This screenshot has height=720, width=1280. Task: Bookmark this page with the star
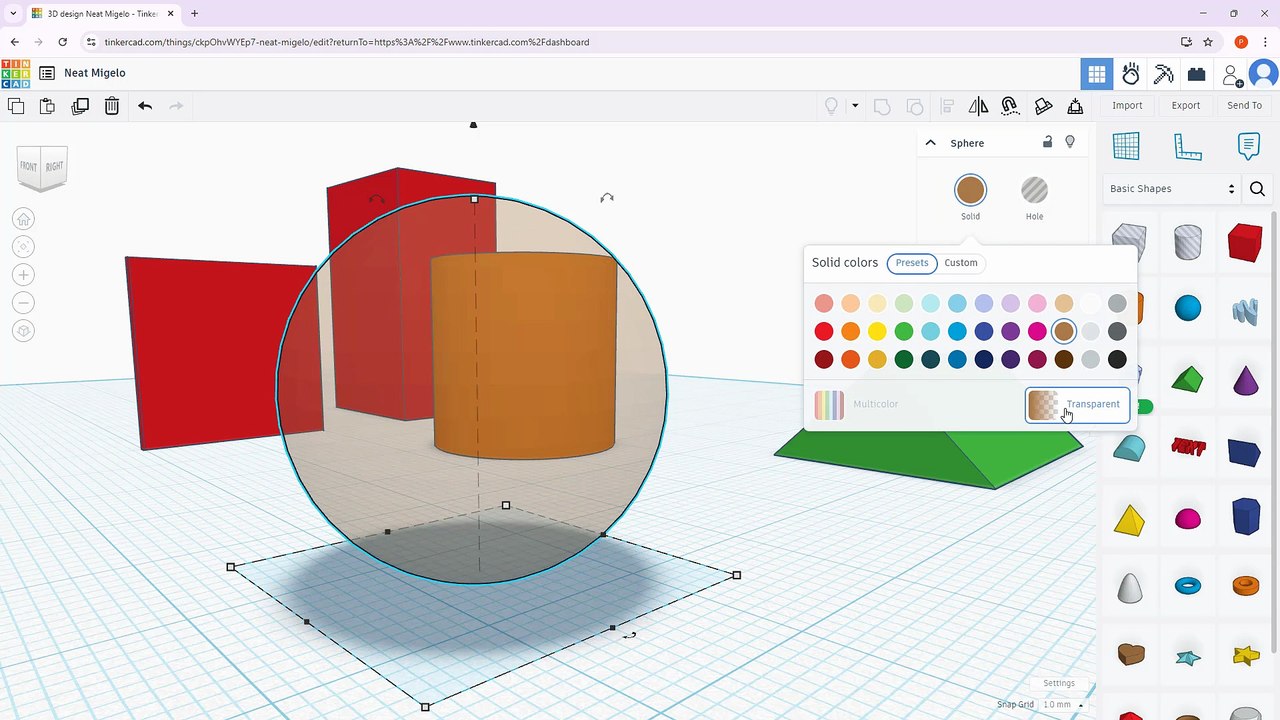tap(1208, 42)
